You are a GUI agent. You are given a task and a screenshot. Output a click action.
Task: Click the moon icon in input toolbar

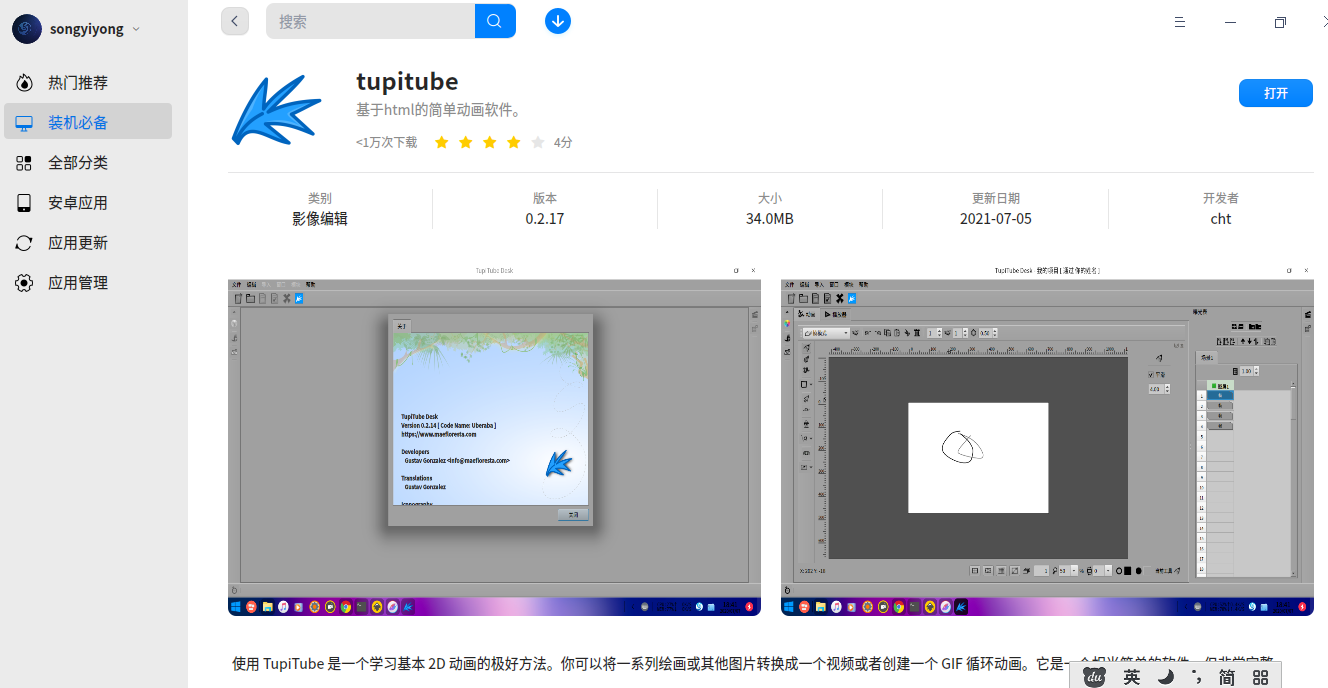pos(1165,677)
